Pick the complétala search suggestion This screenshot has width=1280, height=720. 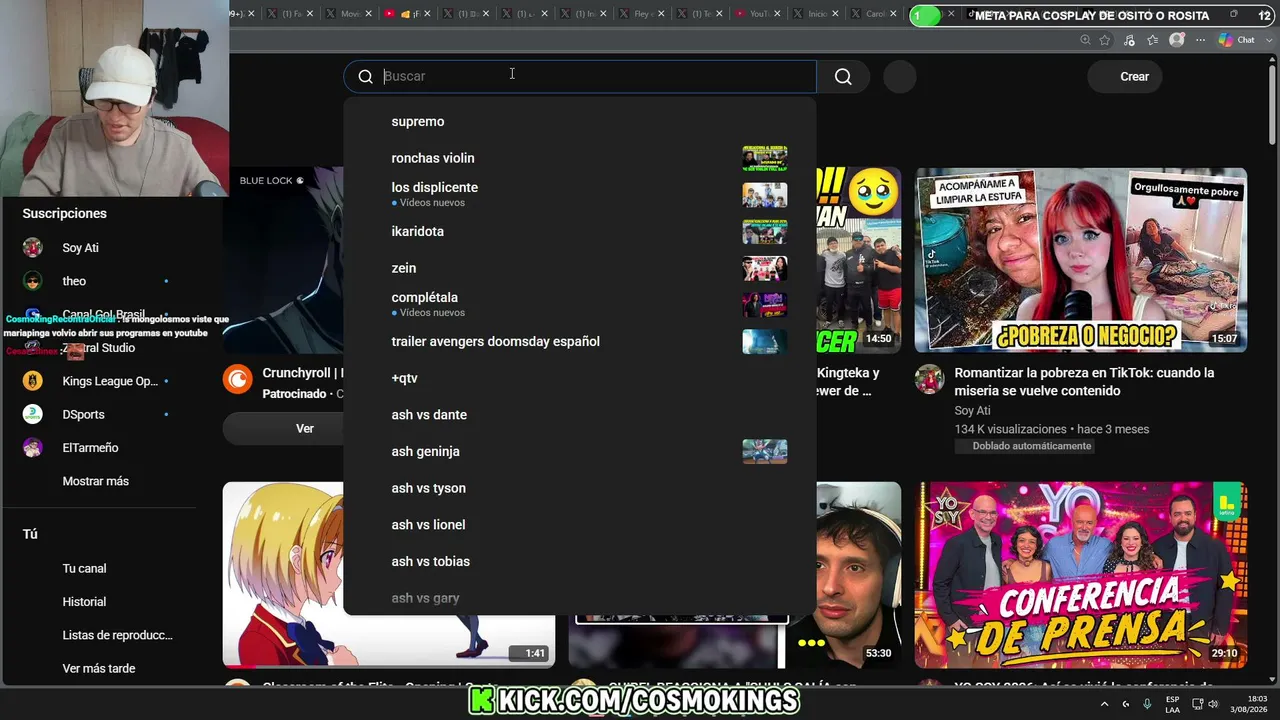580,304
